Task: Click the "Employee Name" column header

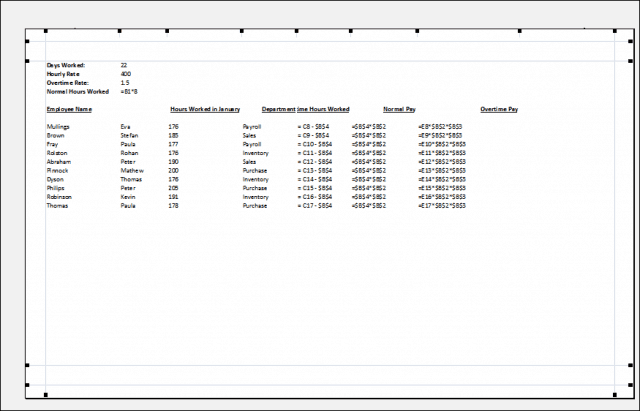Action: tap(69, 108)
